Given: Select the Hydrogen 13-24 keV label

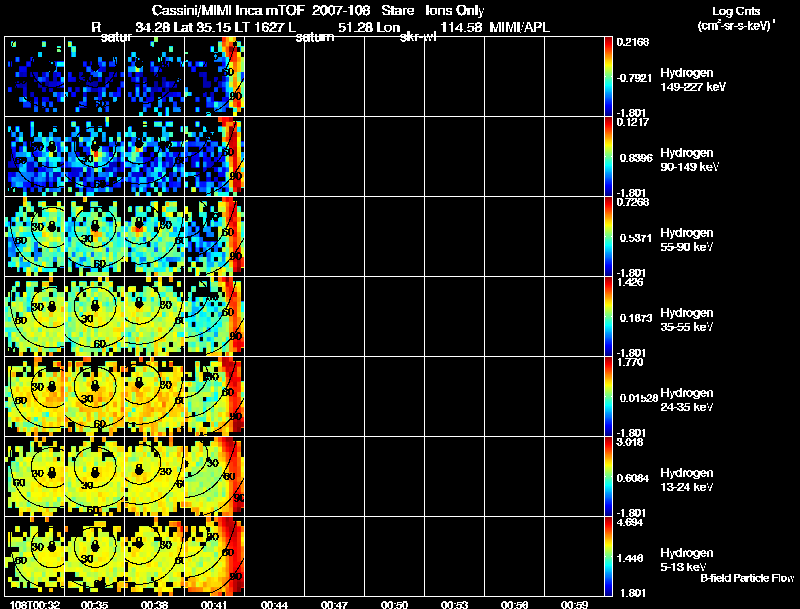Looking at the screenshot, I should click(x=686, y=479).
